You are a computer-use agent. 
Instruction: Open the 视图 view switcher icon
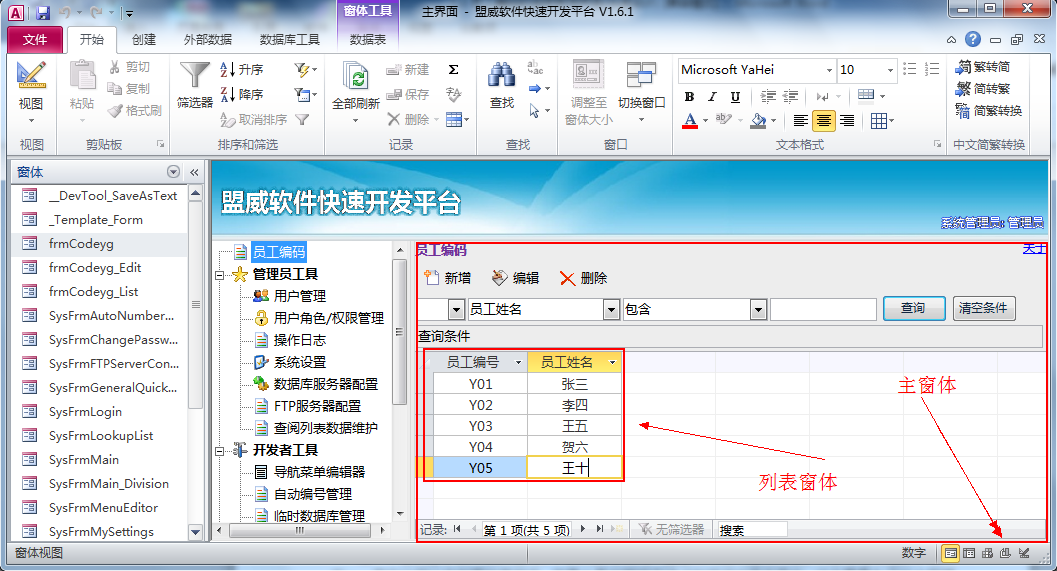tap(31, 76)
